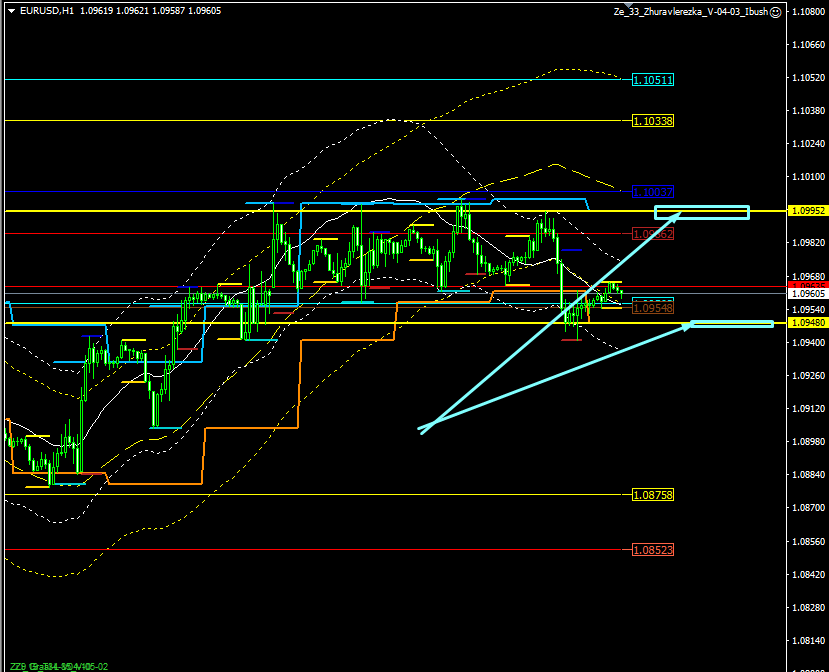Click current price 1.09605 on price axis
This screenshot has width=829, height=672.
pos(806,294)
